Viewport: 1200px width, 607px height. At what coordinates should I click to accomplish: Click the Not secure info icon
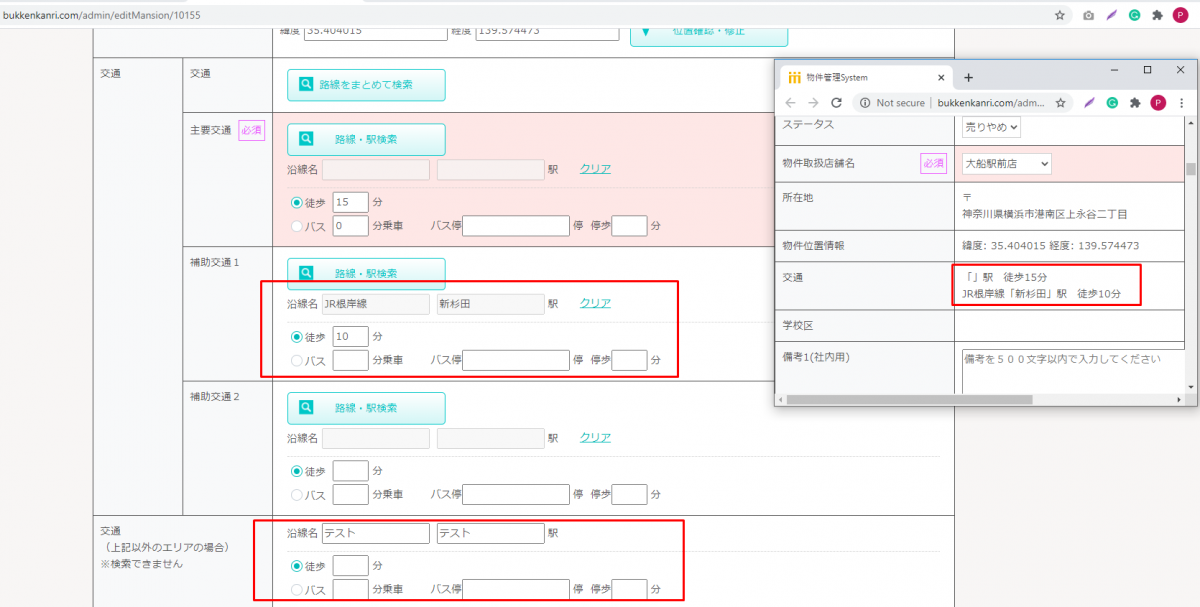click(x=863, y=103)
